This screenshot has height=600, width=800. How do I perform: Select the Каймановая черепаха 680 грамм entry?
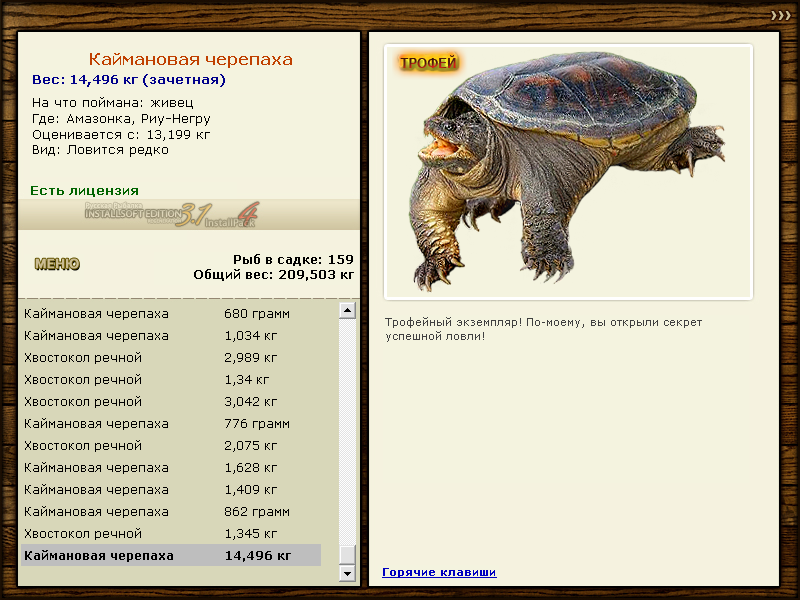point(170,313)
